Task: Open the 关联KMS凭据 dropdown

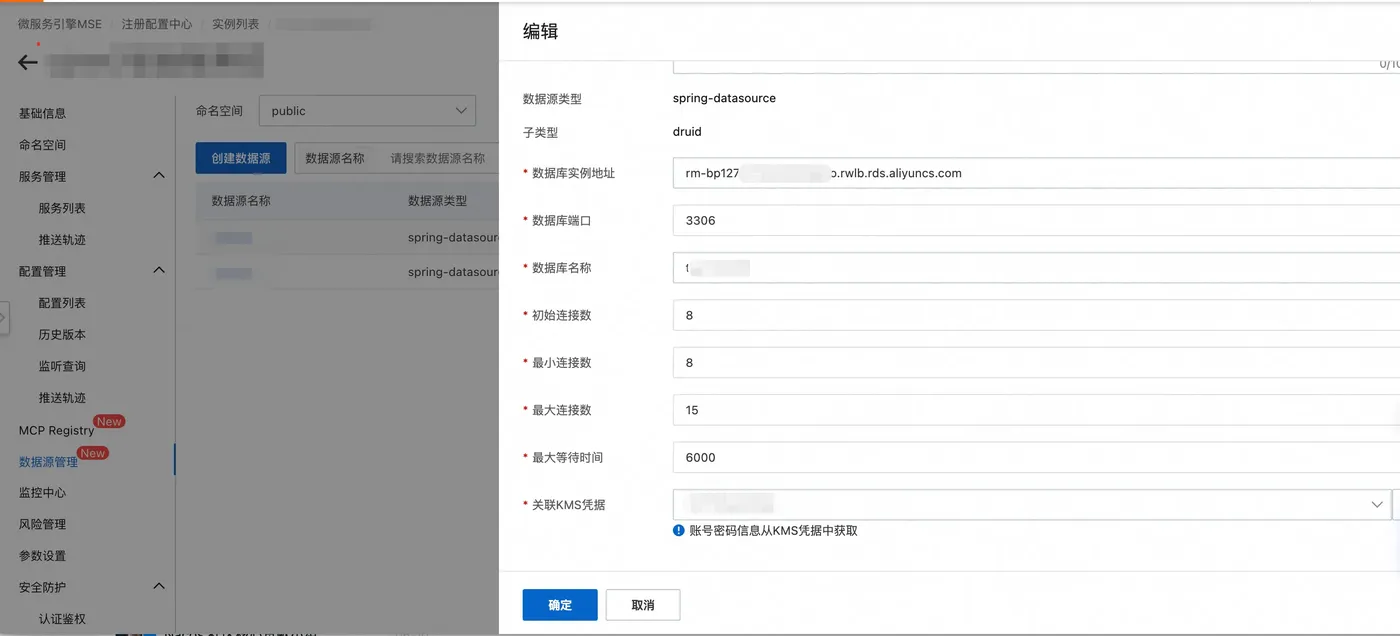Action: coord(1031,505)
